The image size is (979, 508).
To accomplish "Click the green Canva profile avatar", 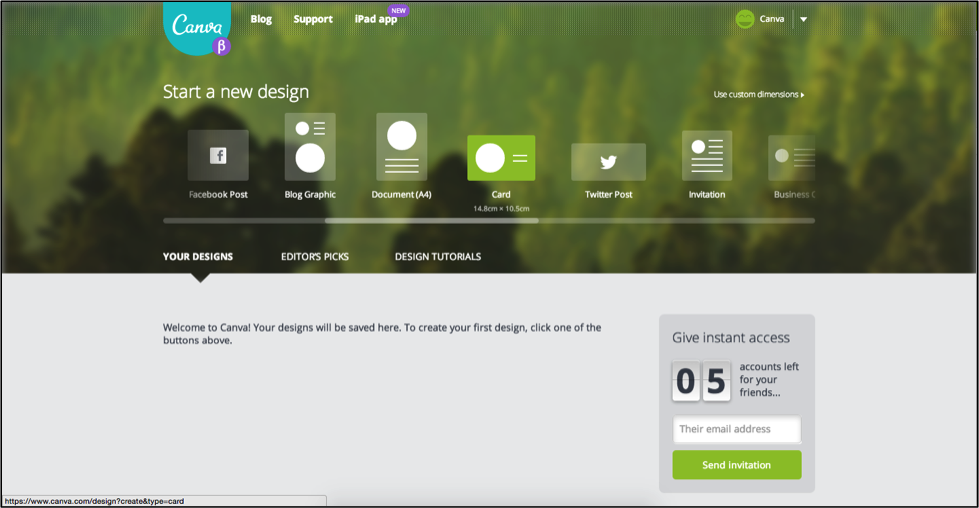I will [745, 19].
